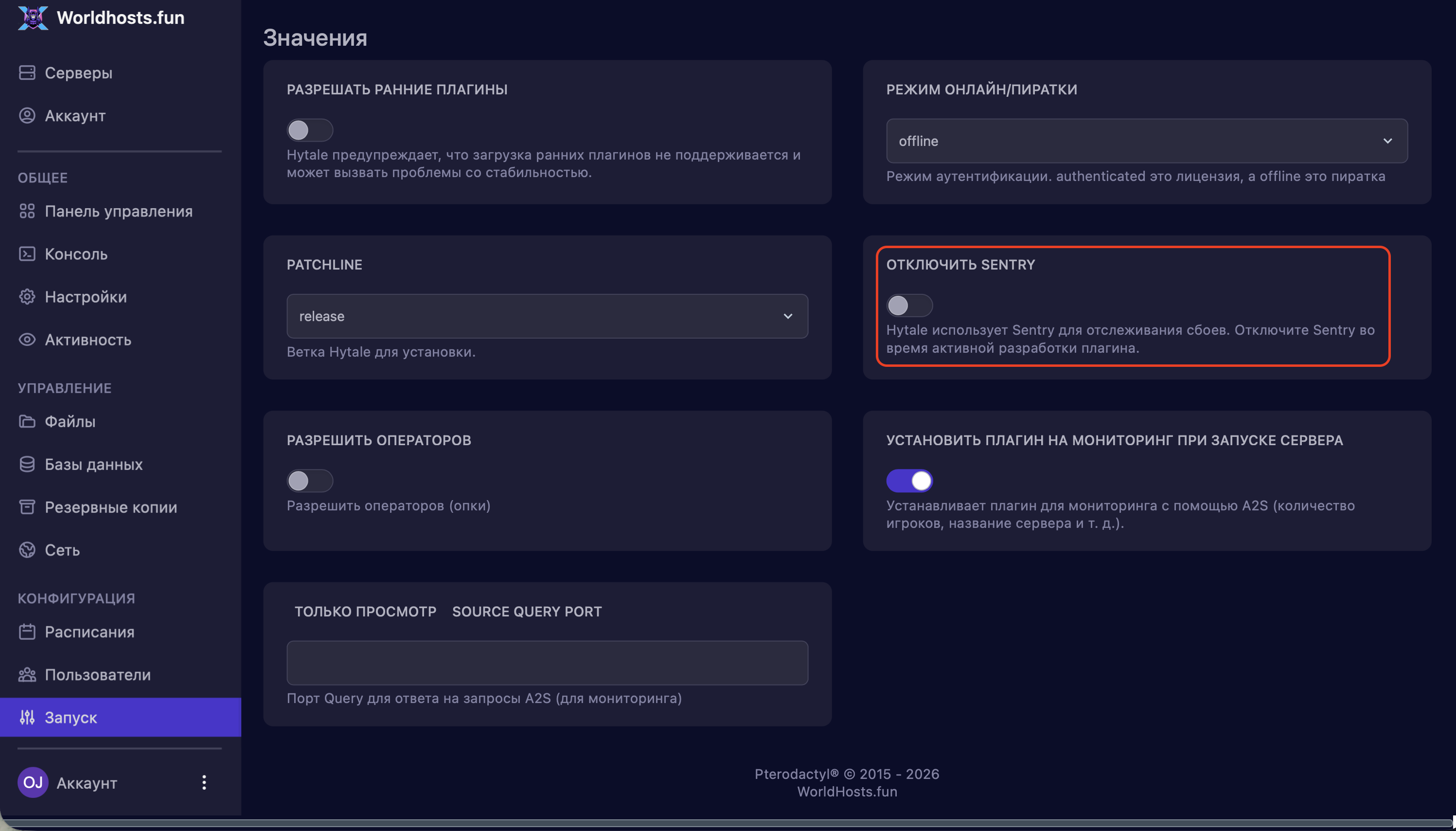The image size is (1456, 831).
Task: Click the Сеть network globe icon
Action: (x=27, y=550)
